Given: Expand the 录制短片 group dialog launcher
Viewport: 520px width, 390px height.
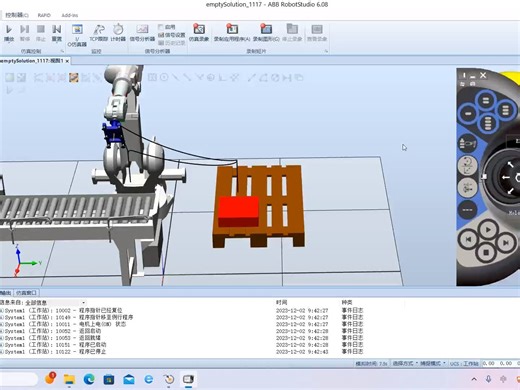Looking at the screenshot, I should [x=326, y=51].
